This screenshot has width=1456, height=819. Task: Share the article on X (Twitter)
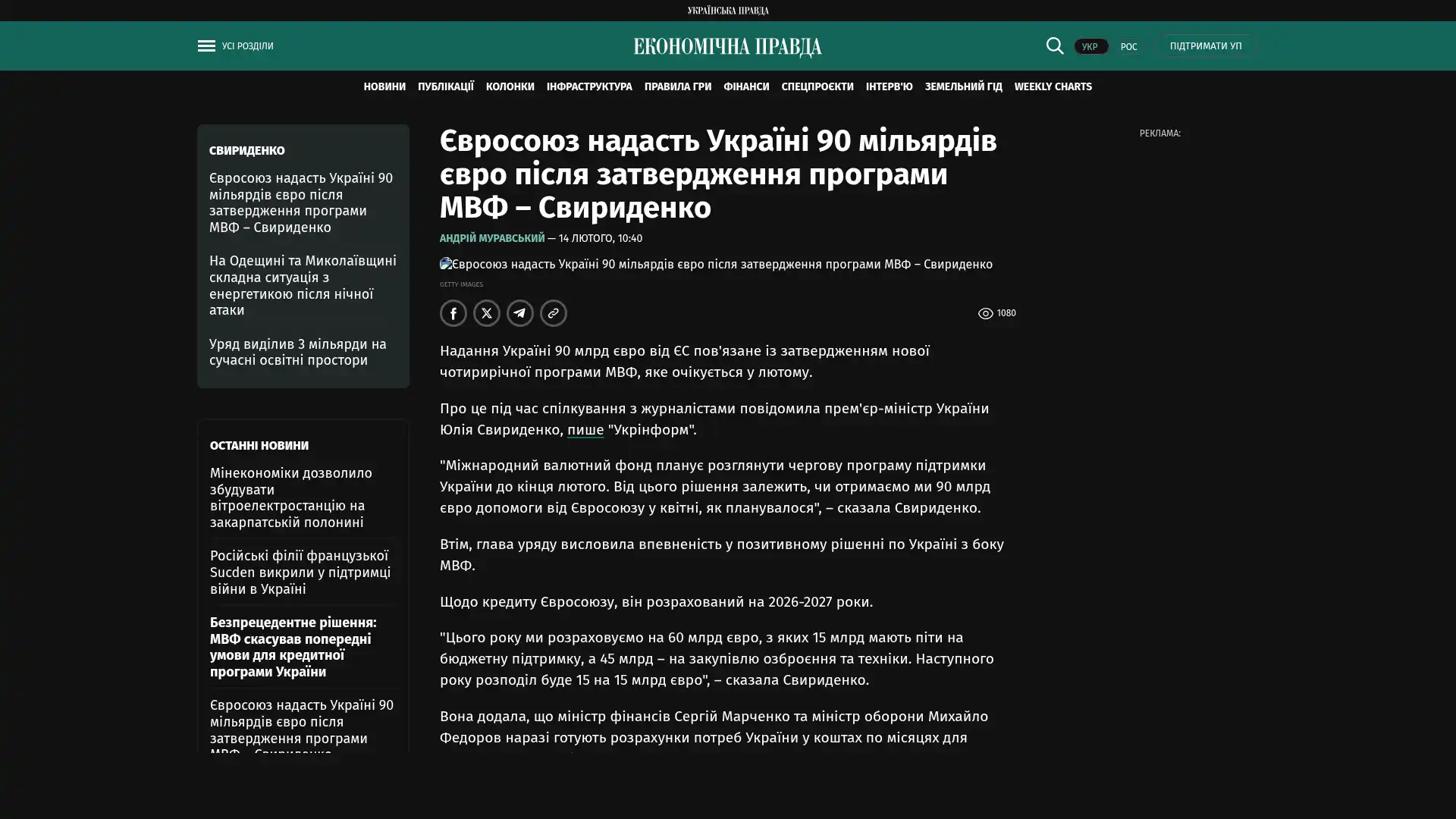click(487, 313)
